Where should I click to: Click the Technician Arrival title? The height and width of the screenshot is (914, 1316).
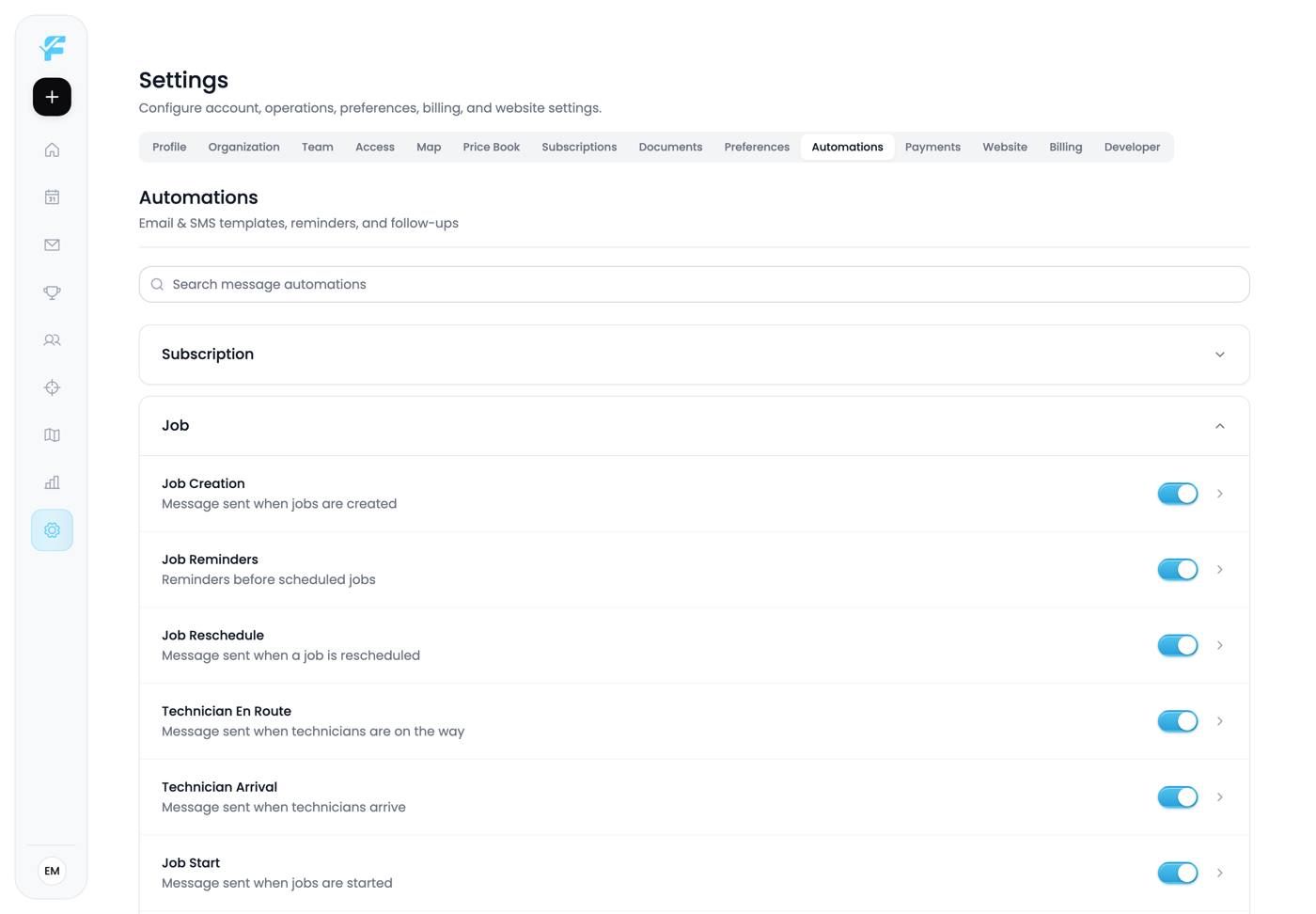pos(219,787)
